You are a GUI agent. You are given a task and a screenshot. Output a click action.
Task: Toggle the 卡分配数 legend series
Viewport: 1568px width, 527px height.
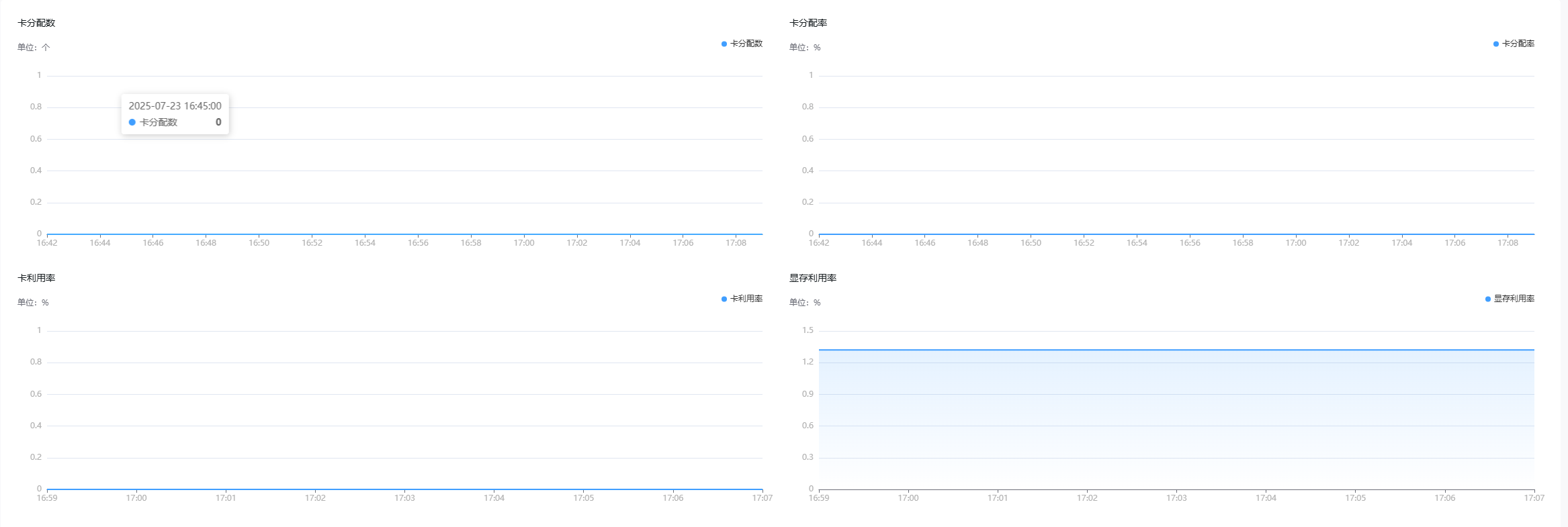coord(742,44)
